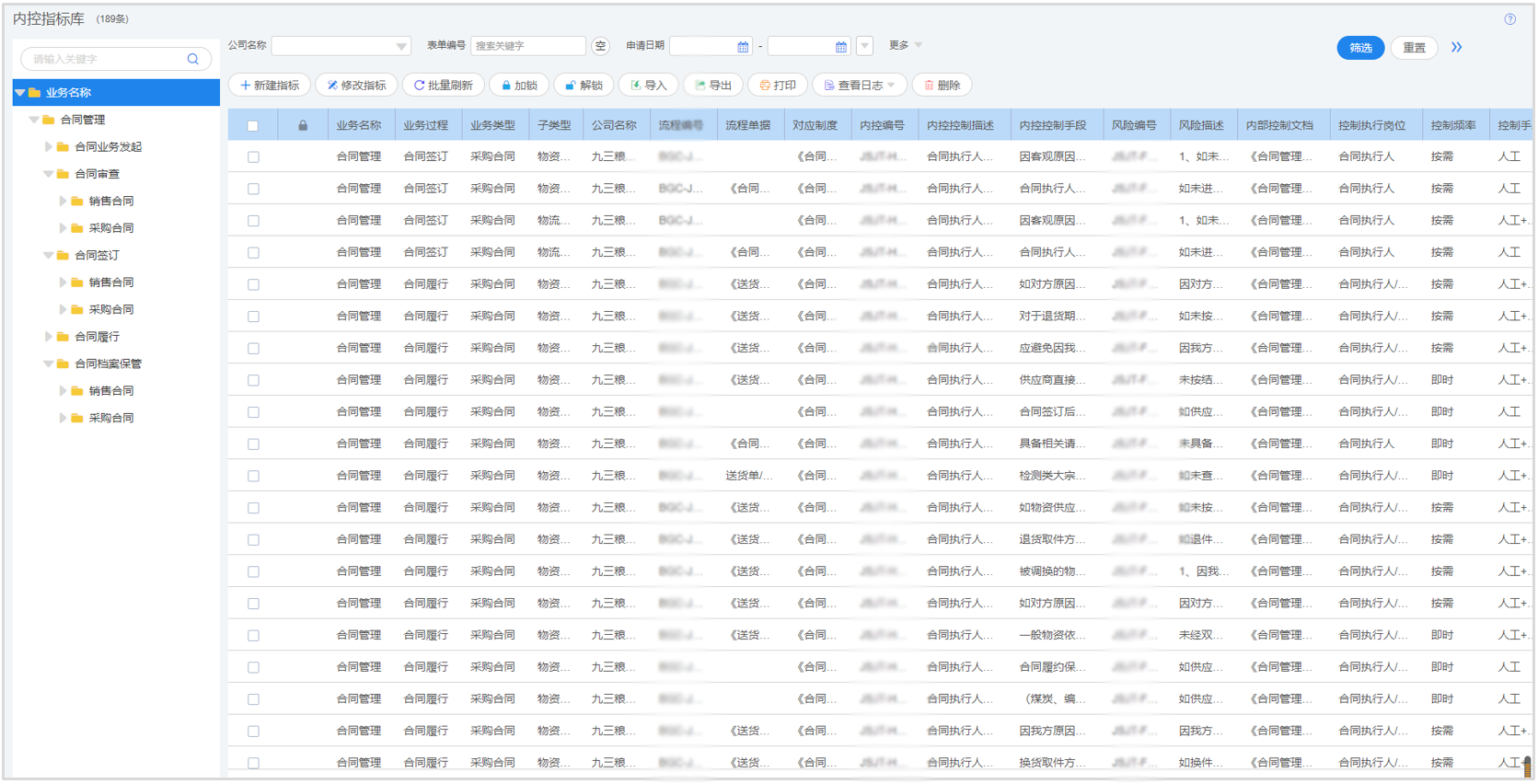Click the 控制频率 column header
This screenshot has width=1538, height=784.
(x=1454, y=125)
